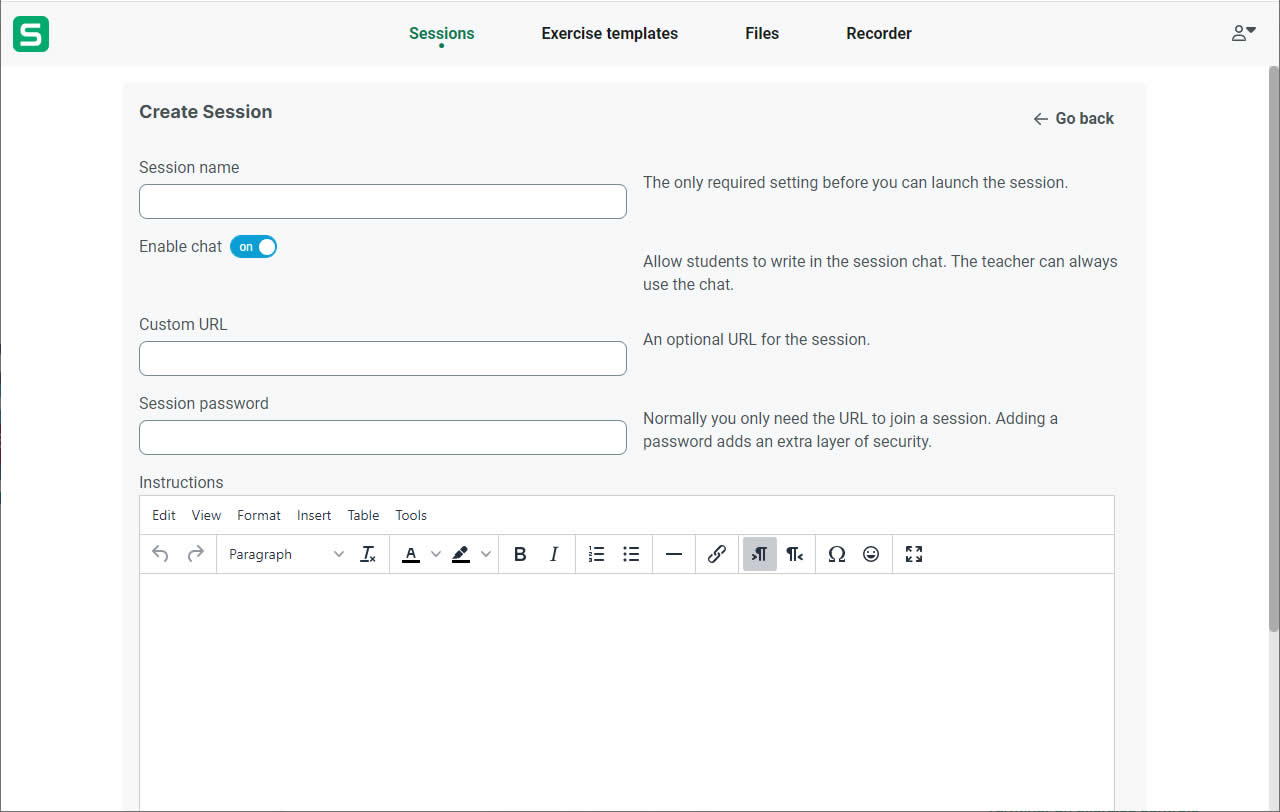The width and height of the screenshot is (1280, 812).
Task: Insert a numbered list
Action: click(597, 554)
